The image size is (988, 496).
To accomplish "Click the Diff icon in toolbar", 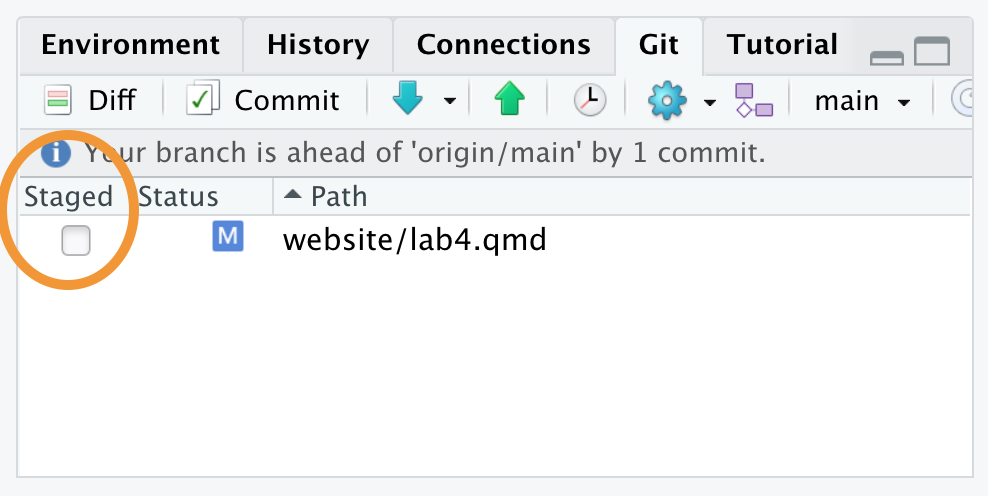I will (58, 101).
